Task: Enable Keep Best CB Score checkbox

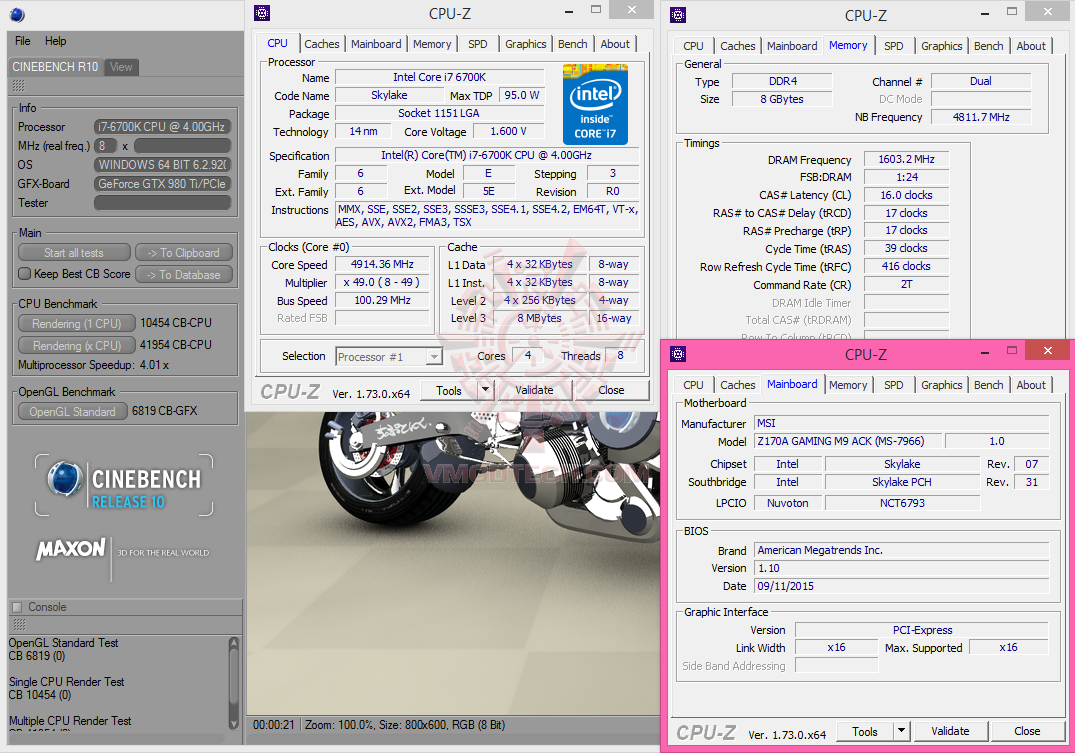Action: tap(25, 274)
